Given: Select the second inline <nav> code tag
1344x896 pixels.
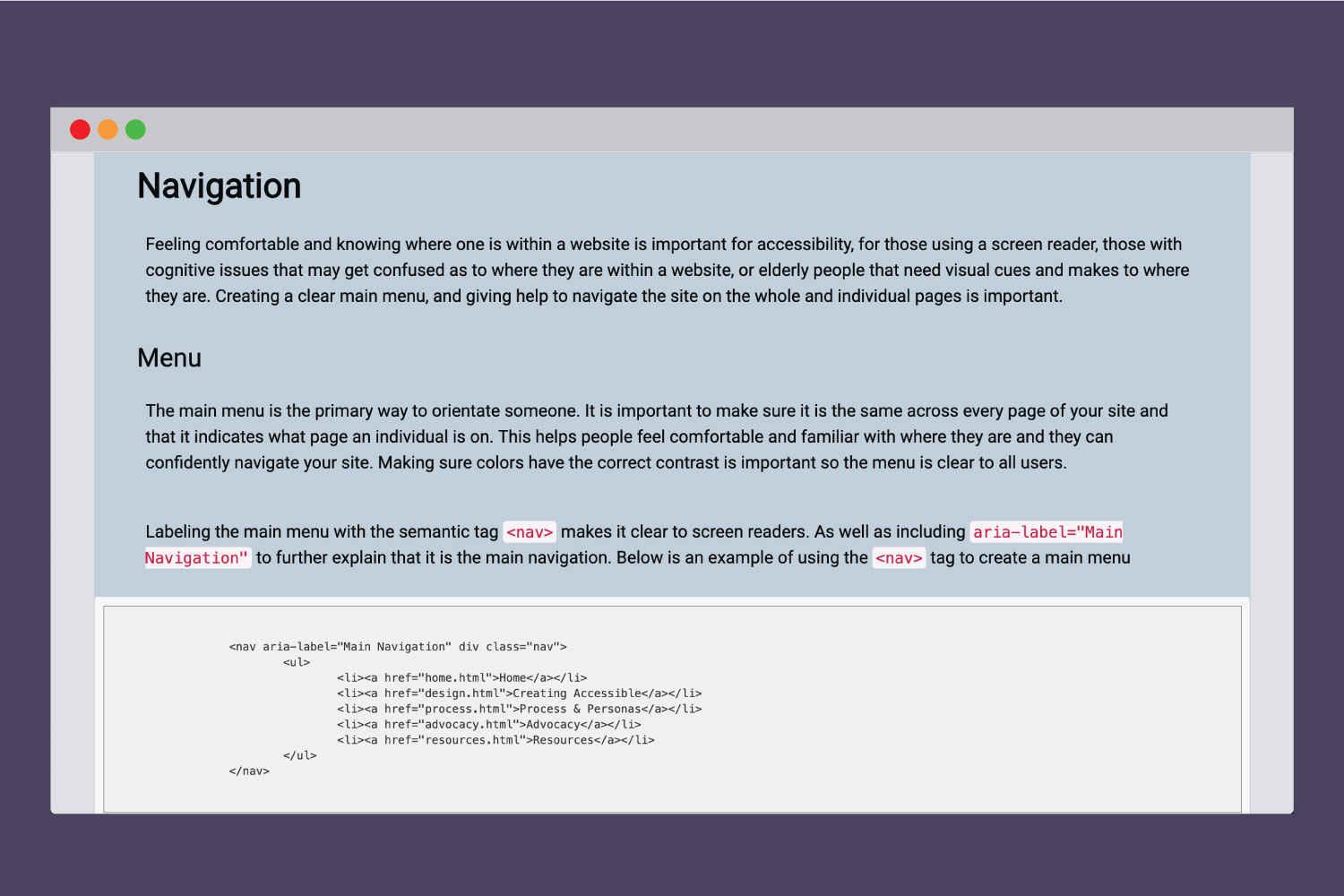Looking at the screenshot, I should [899, 558].
